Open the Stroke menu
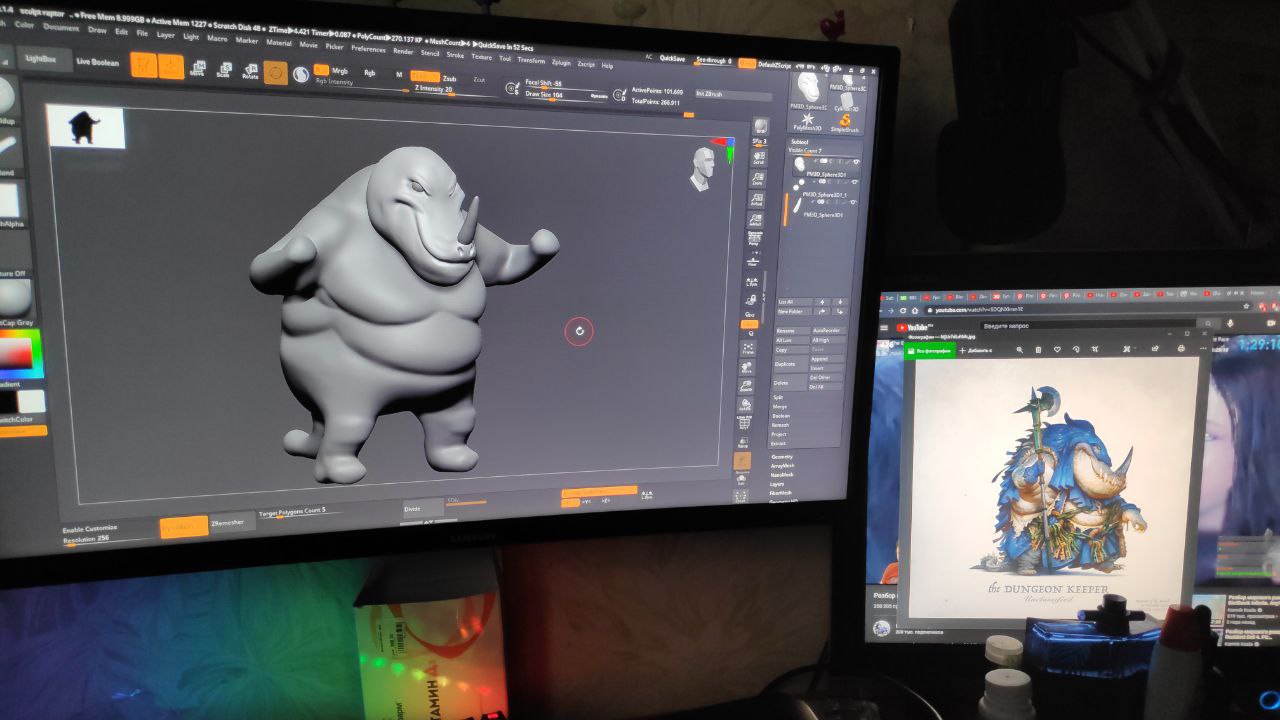This screenshot has height=720, width=1280. (x=455, y=54)
